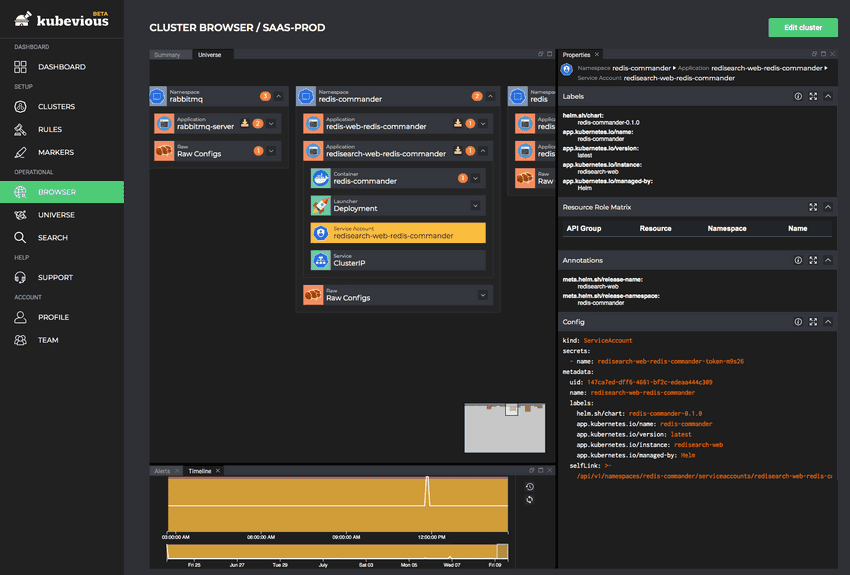Click the info icon in Labels header
This screenshot has height=575, width=850.
pyautogui.click(x=798, y=97)
